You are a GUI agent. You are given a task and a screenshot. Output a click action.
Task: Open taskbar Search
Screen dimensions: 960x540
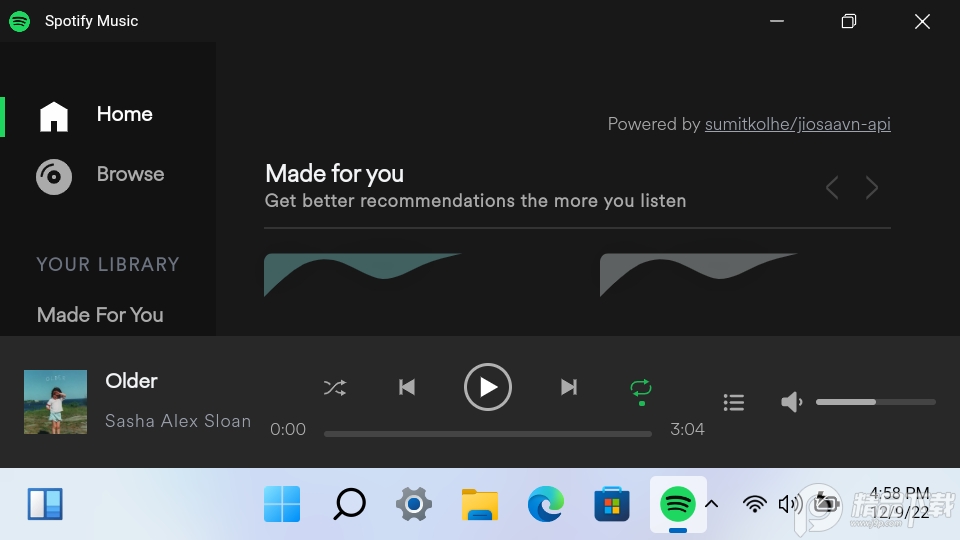349,504
